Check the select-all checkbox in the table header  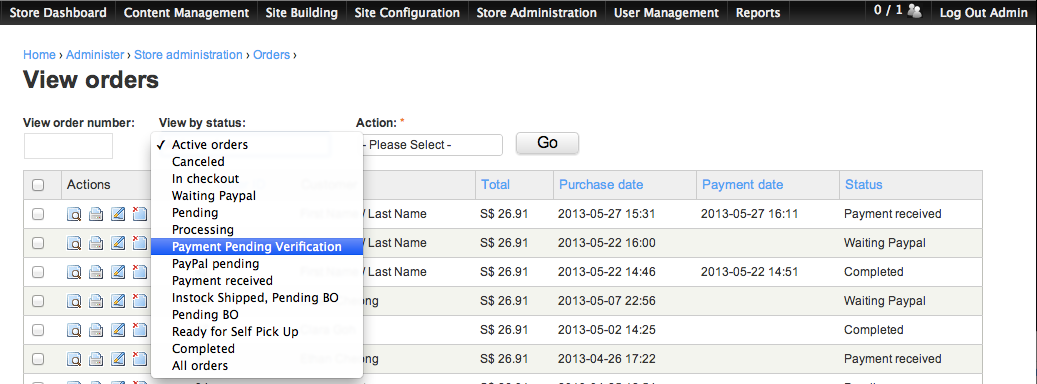38,185
